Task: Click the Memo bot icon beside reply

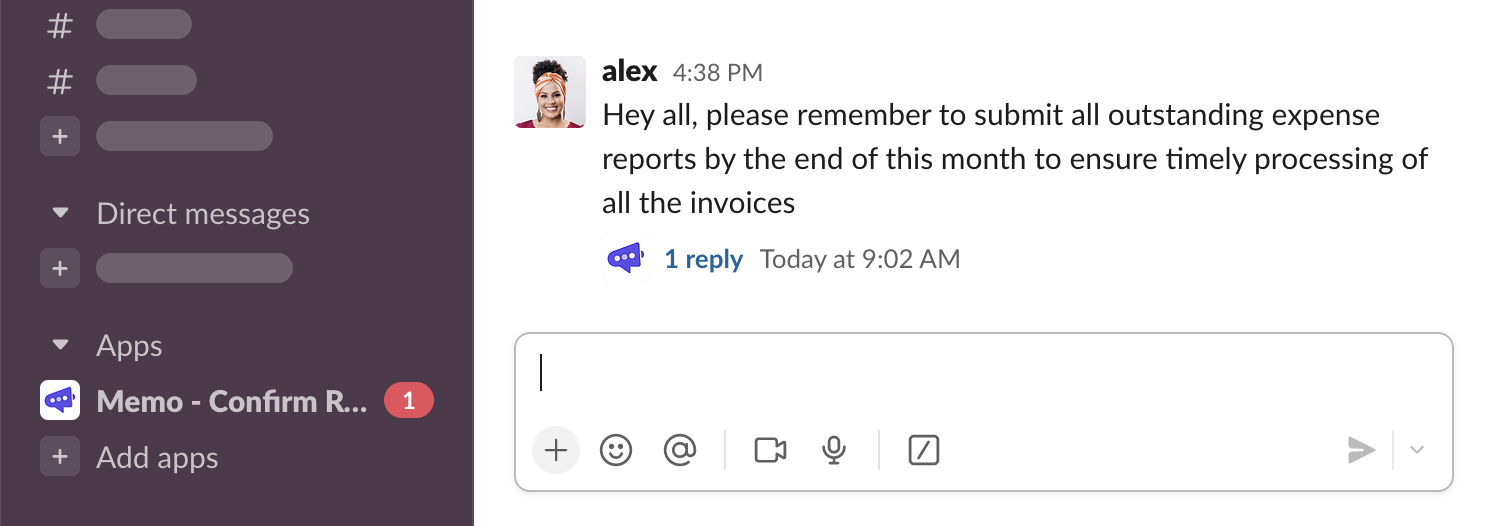Action: (626, 259)
